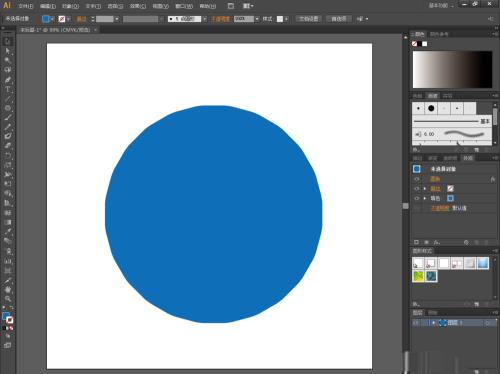Open the workspace switcher dropdown
The width and height of the screenshot is (500, 374).
point(441,6)
